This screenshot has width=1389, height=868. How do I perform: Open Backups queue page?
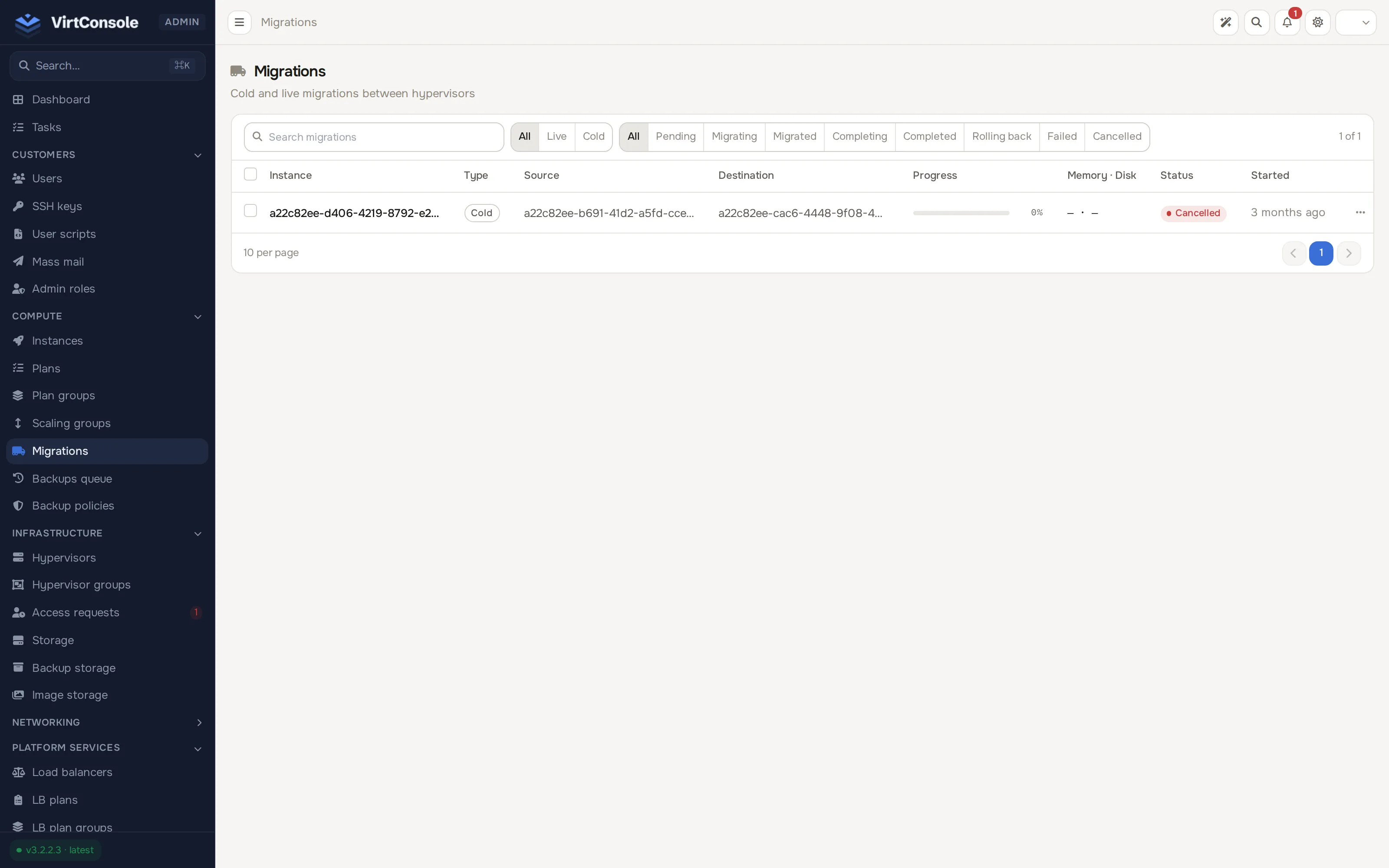107,479
